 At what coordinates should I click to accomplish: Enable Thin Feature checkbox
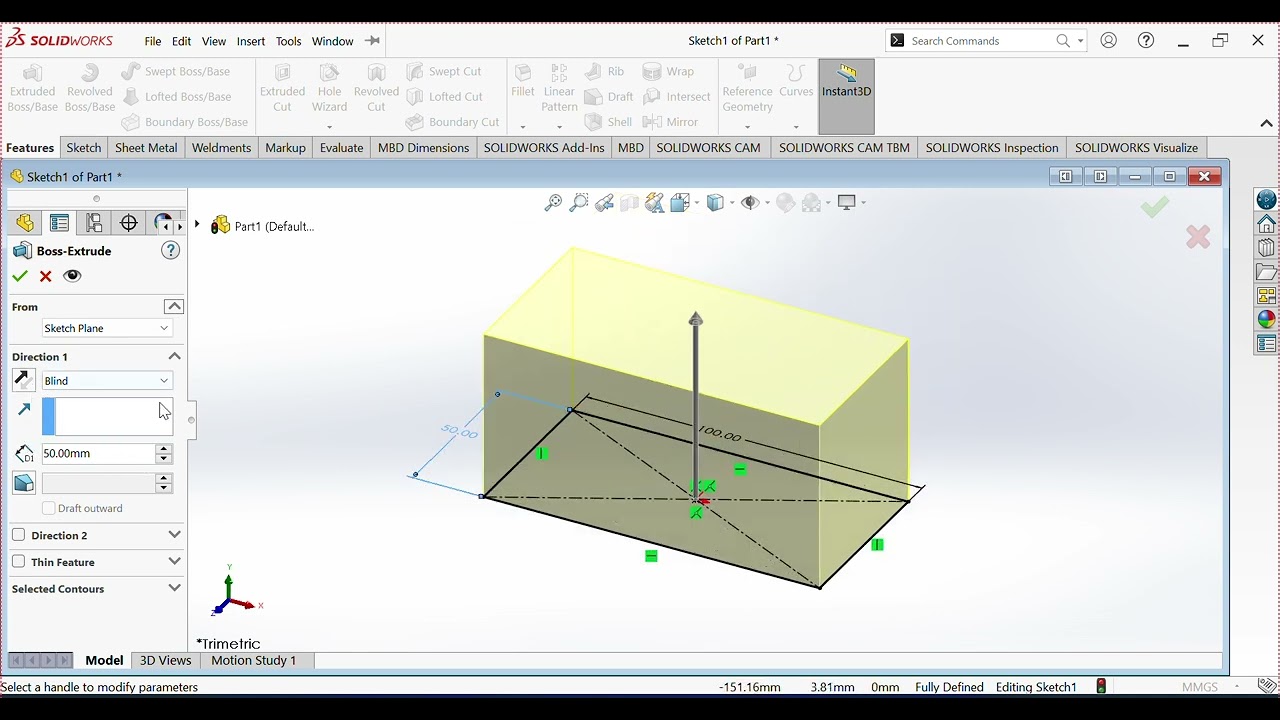pyautogui.click(x=18, y=562)
